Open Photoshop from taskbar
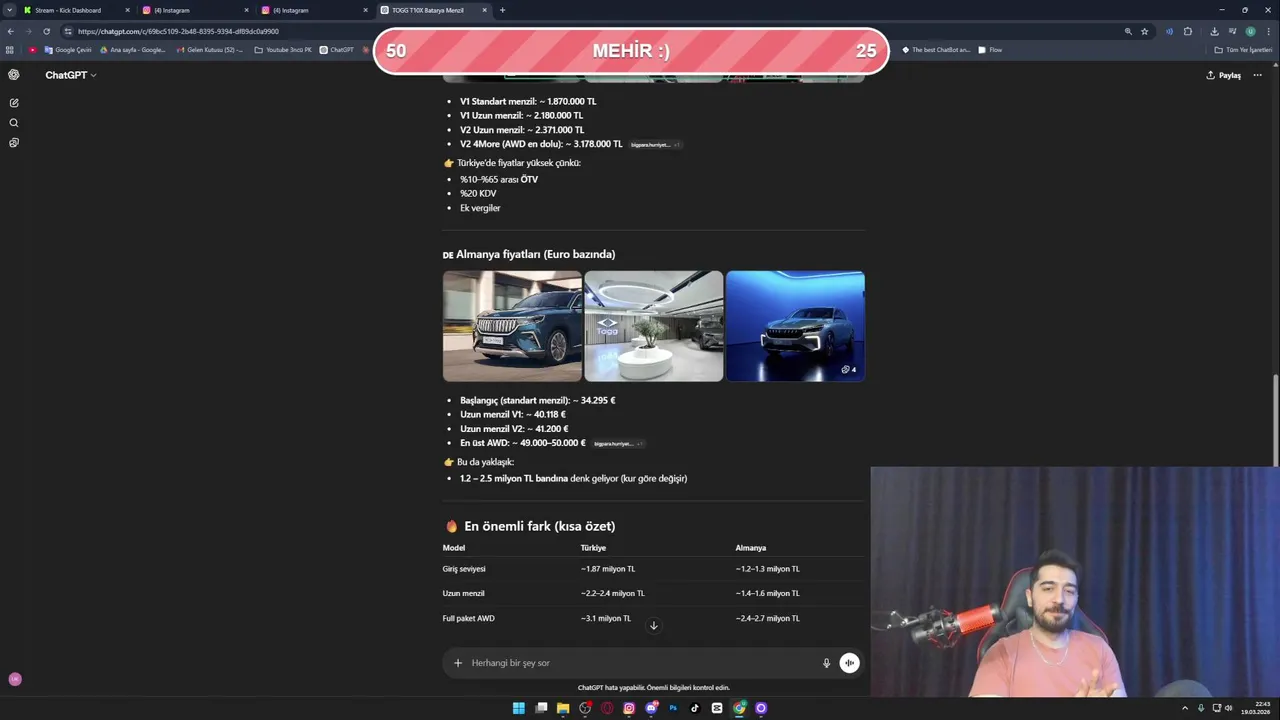The width and height of the screenshot is (1280, 720). [x=673, y=708]
